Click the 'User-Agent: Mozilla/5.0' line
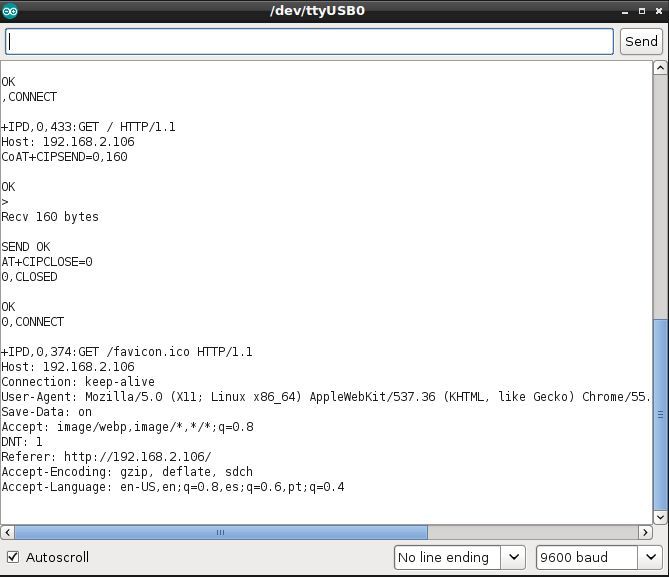This screenshot has width=669, height=578. tap(326, 397)
